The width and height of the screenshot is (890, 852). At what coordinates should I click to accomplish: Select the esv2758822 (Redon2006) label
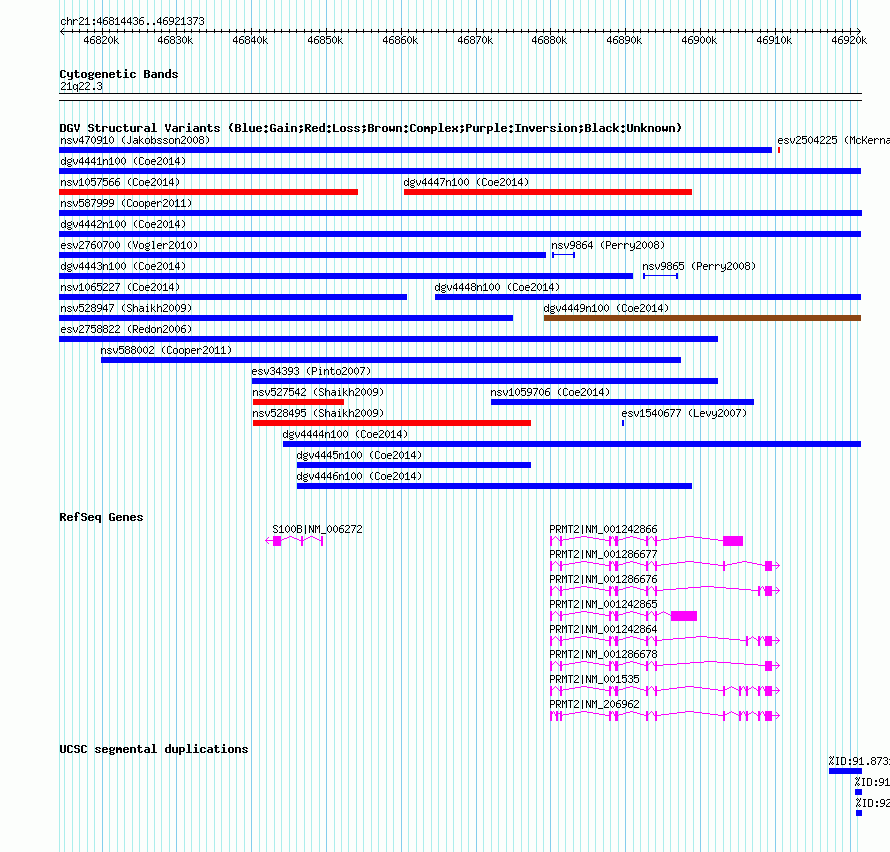[x=126, y=329]
